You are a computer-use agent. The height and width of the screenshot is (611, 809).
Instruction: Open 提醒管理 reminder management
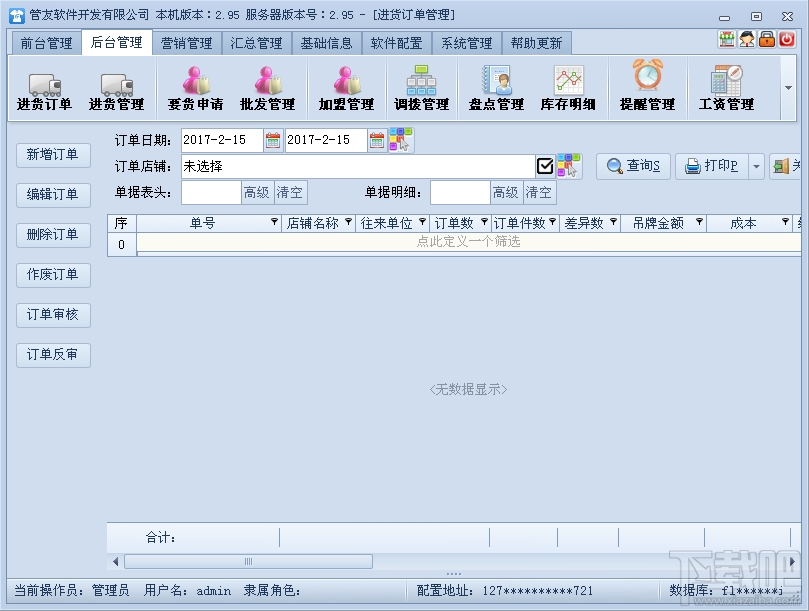coord(646,88)
